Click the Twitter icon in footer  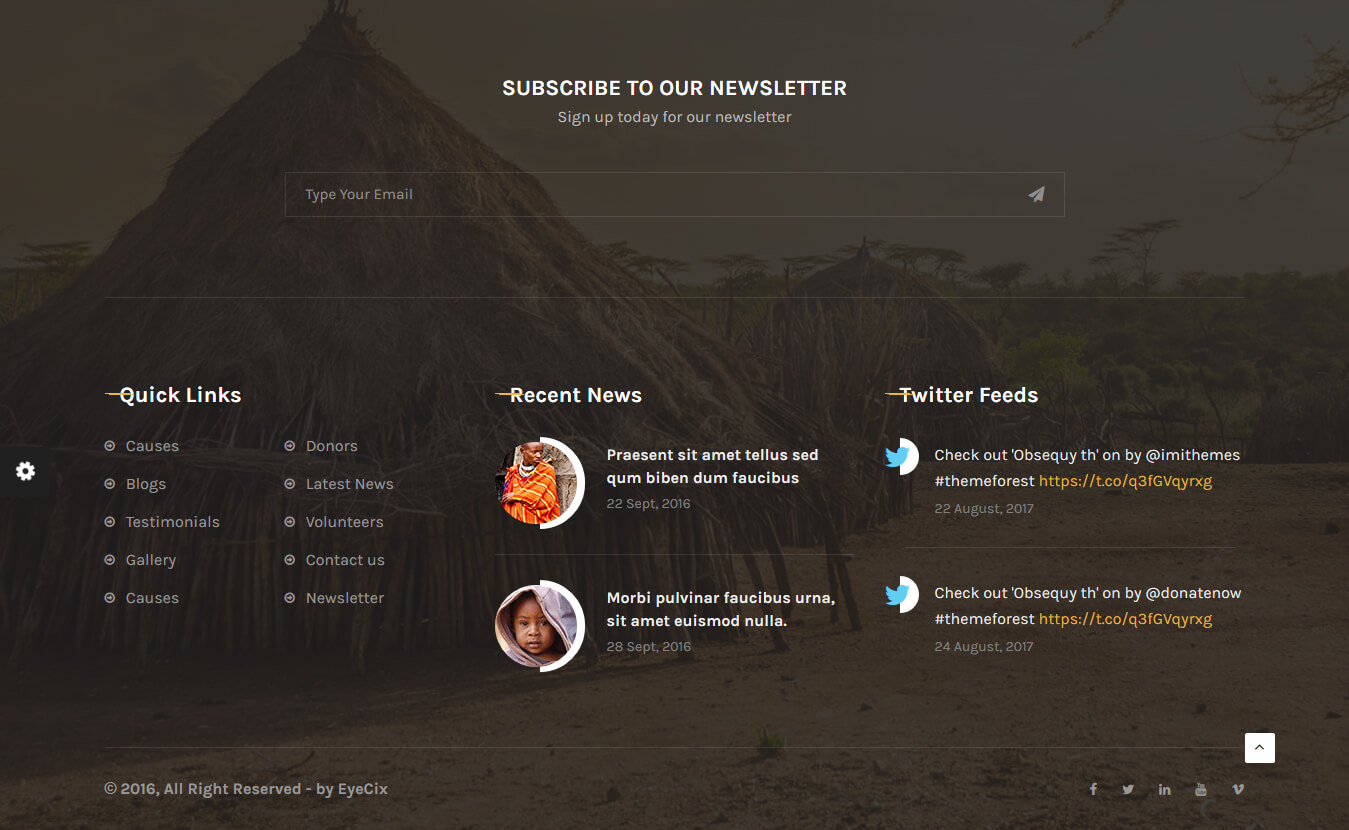click(x=1128, y=789)
